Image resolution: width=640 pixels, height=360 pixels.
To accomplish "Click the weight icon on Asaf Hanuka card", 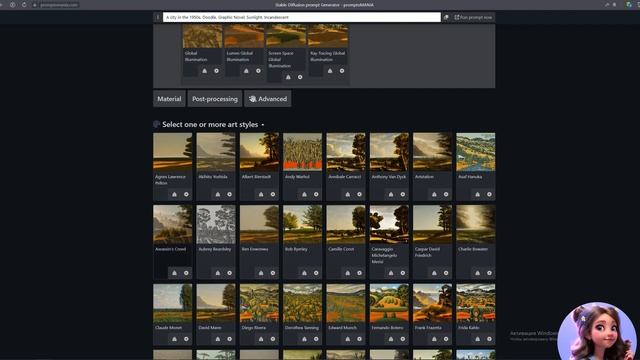I will tap(477, 194).
